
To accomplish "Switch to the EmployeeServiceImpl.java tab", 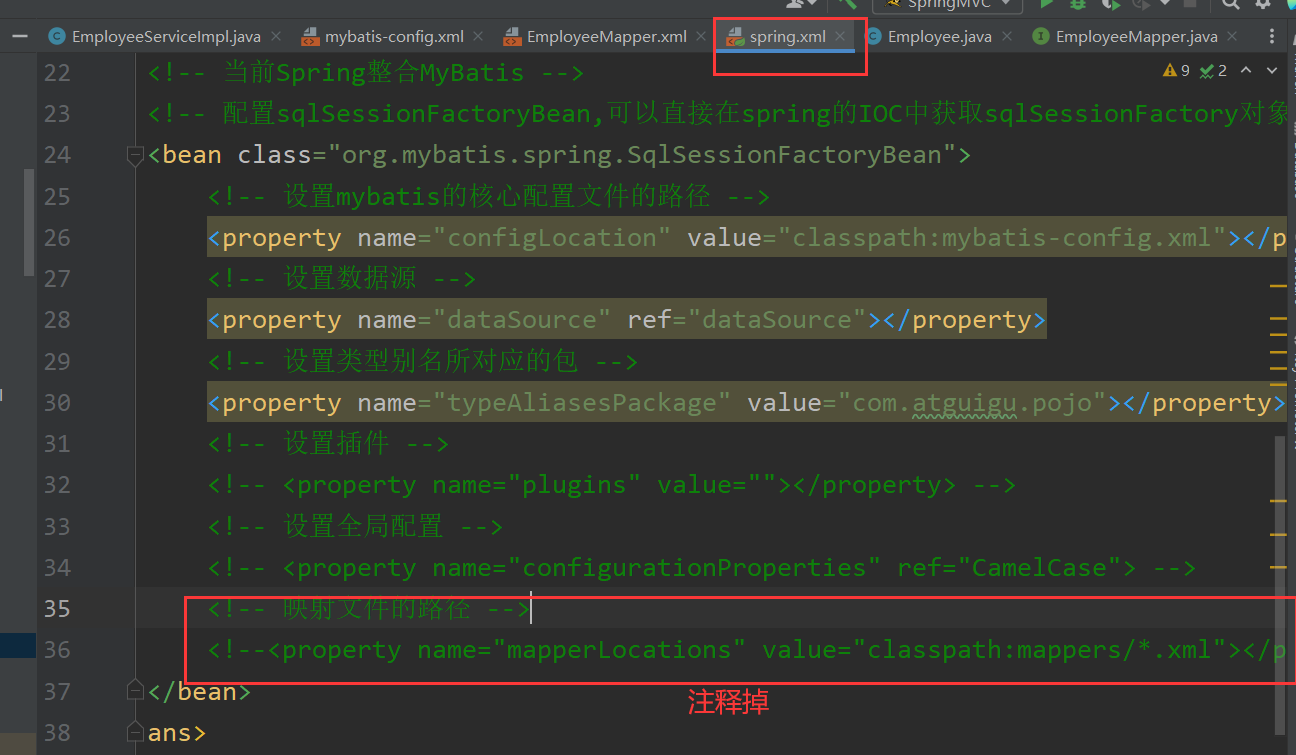I will 166,37.
